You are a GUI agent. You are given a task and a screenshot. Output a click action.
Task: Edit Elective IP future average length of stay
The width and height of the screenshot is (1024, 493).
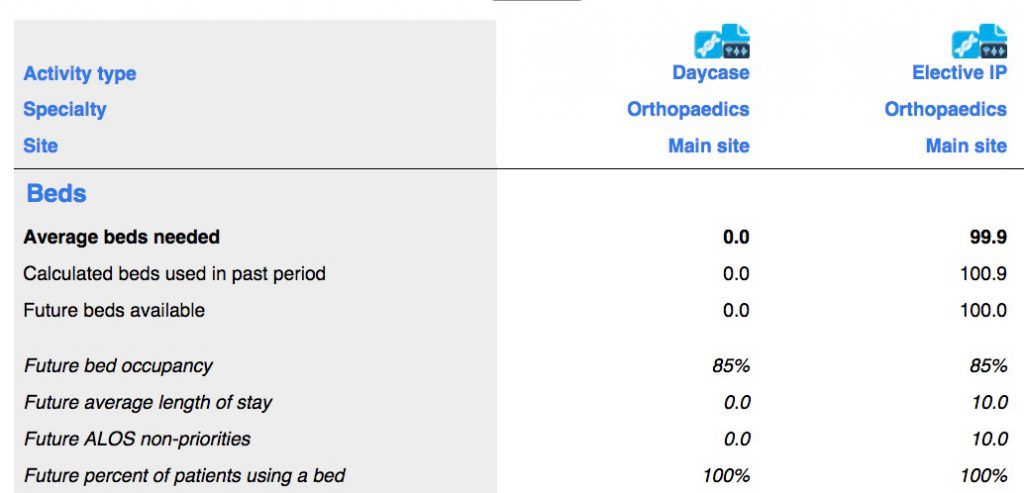pyautogui.click(x=989, y=402)
